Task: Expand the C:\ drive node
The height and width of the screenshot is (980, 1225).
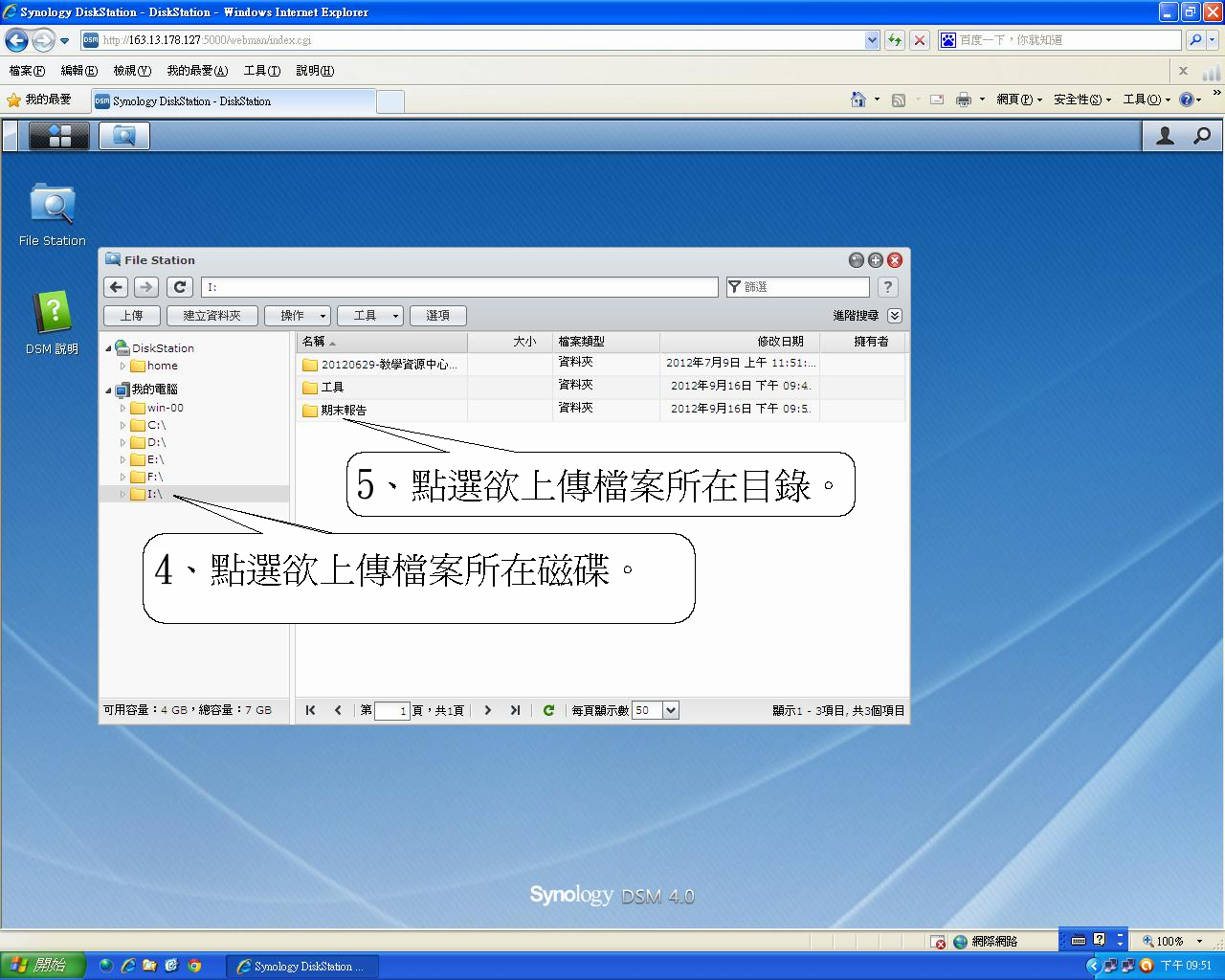Action: (122, 425)
